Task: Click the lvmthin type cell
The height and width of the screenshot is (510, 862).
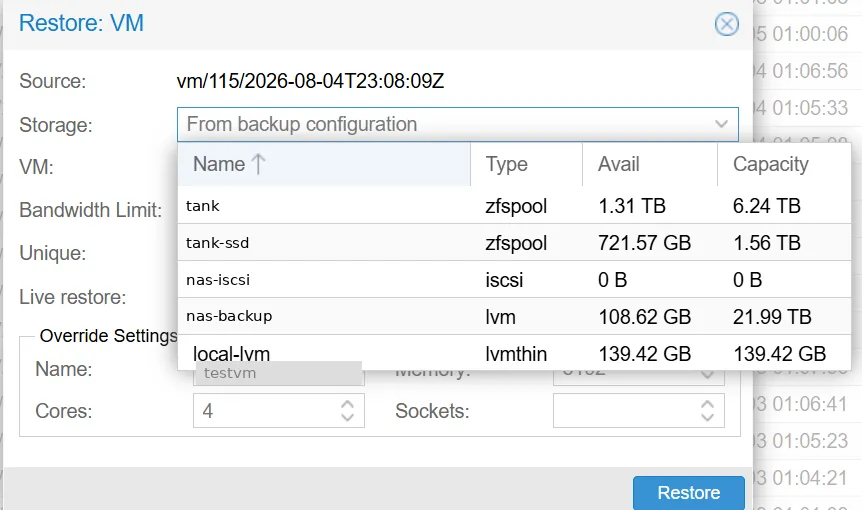Action: tap(516, 354)
